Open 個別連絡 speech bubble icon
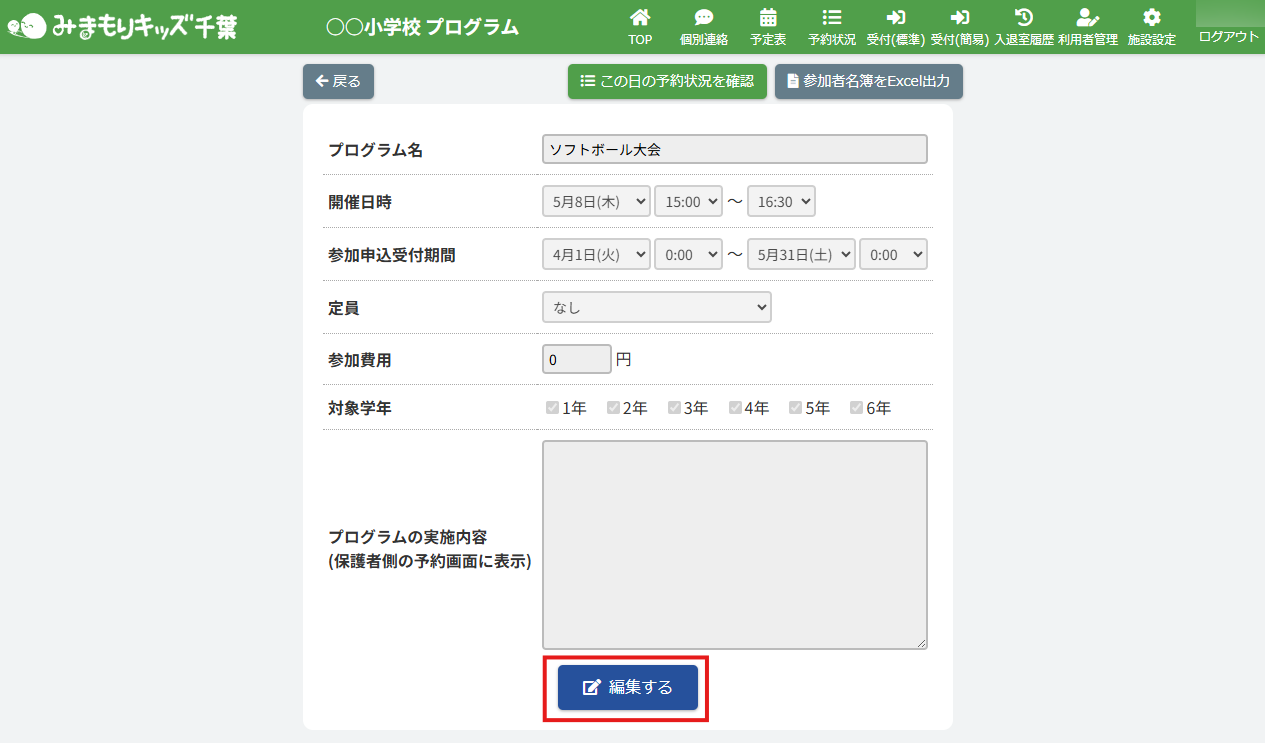This screenshot has height=743, width=1265. tap(704, 18)
